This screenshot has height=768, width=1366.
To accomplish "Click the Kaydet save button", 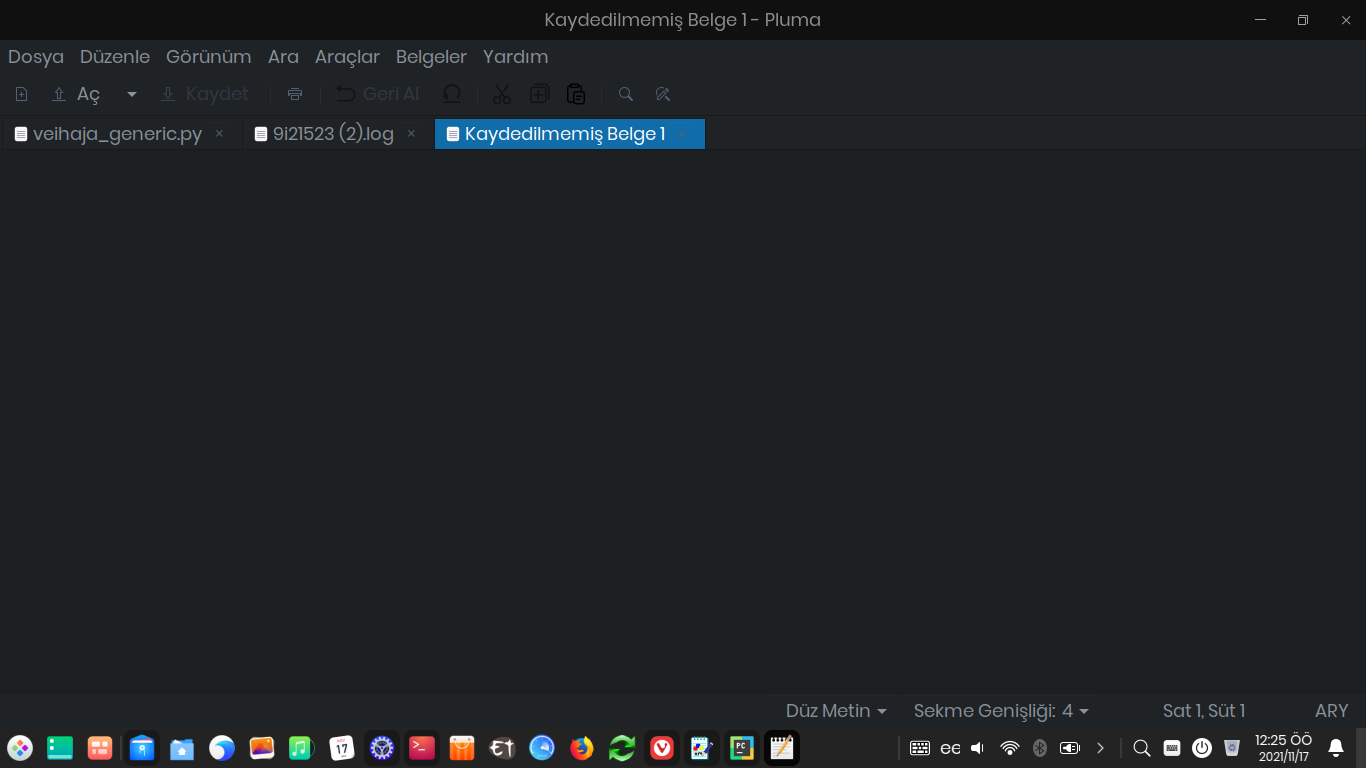I will pos(205,94).
